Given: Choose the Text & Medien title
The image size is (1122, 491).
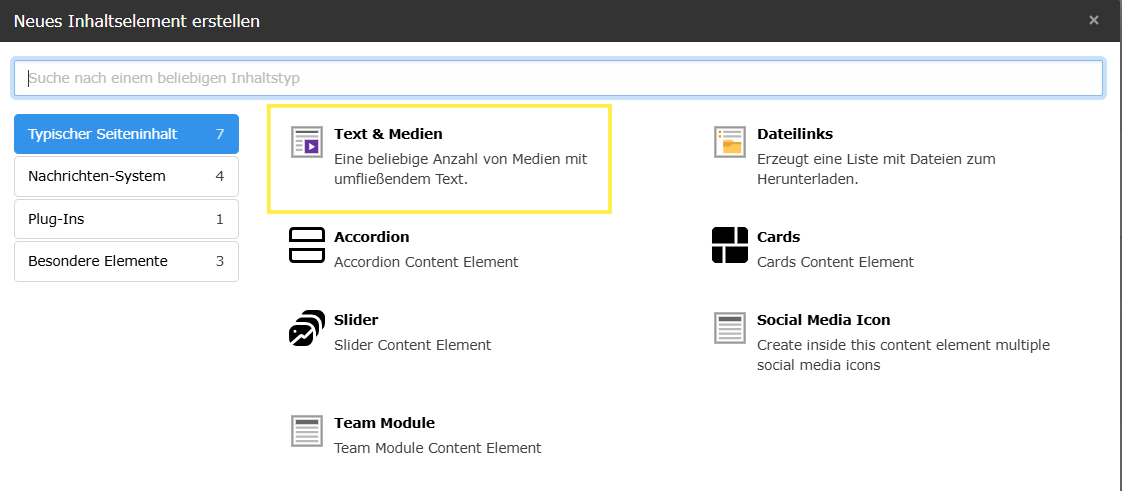Looking at the screenshot, I should (x=388, y=134).
